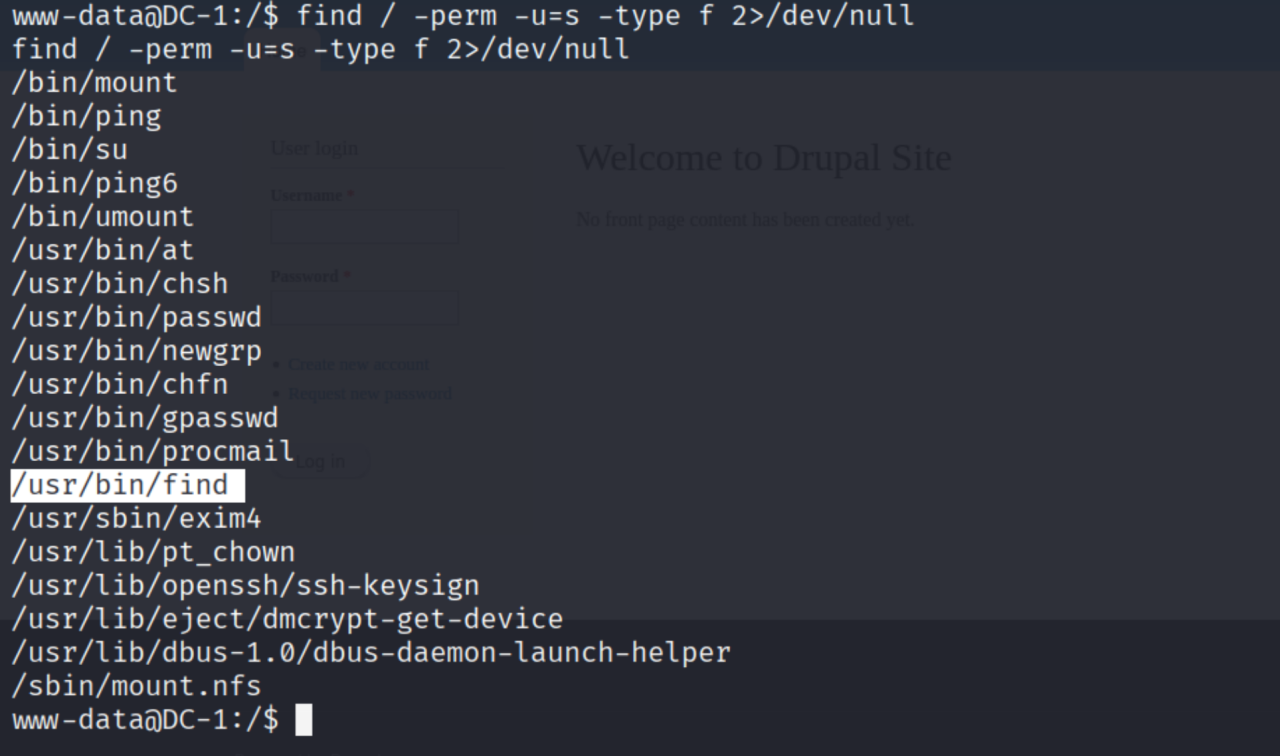Click the dmcrypt-get-device path line

pos(287,620)
